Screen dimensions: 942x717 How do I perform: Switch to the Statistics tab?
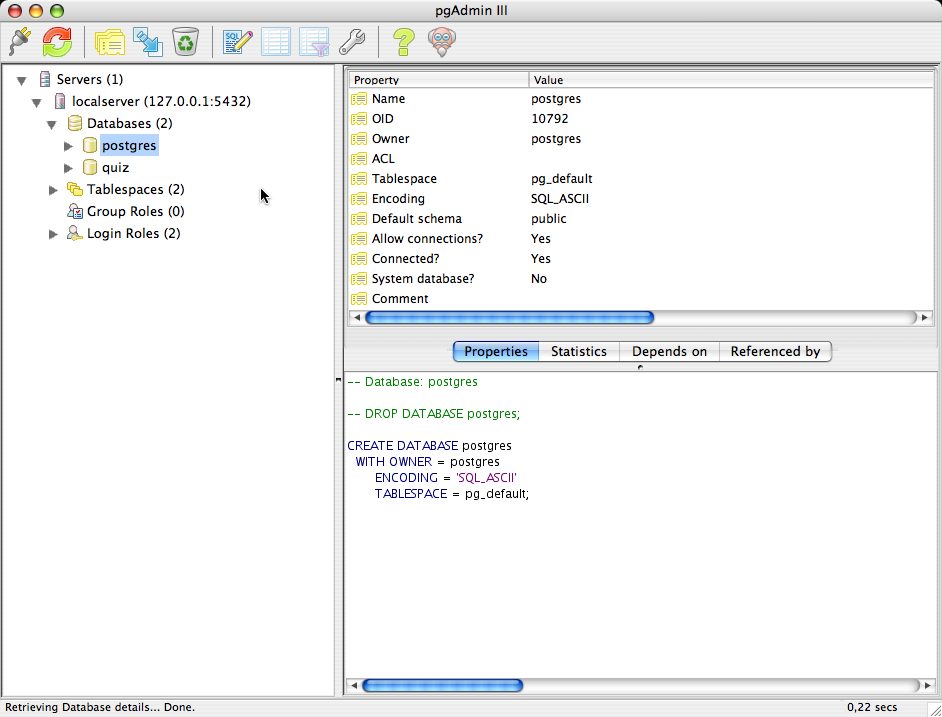tap(578, 351)
